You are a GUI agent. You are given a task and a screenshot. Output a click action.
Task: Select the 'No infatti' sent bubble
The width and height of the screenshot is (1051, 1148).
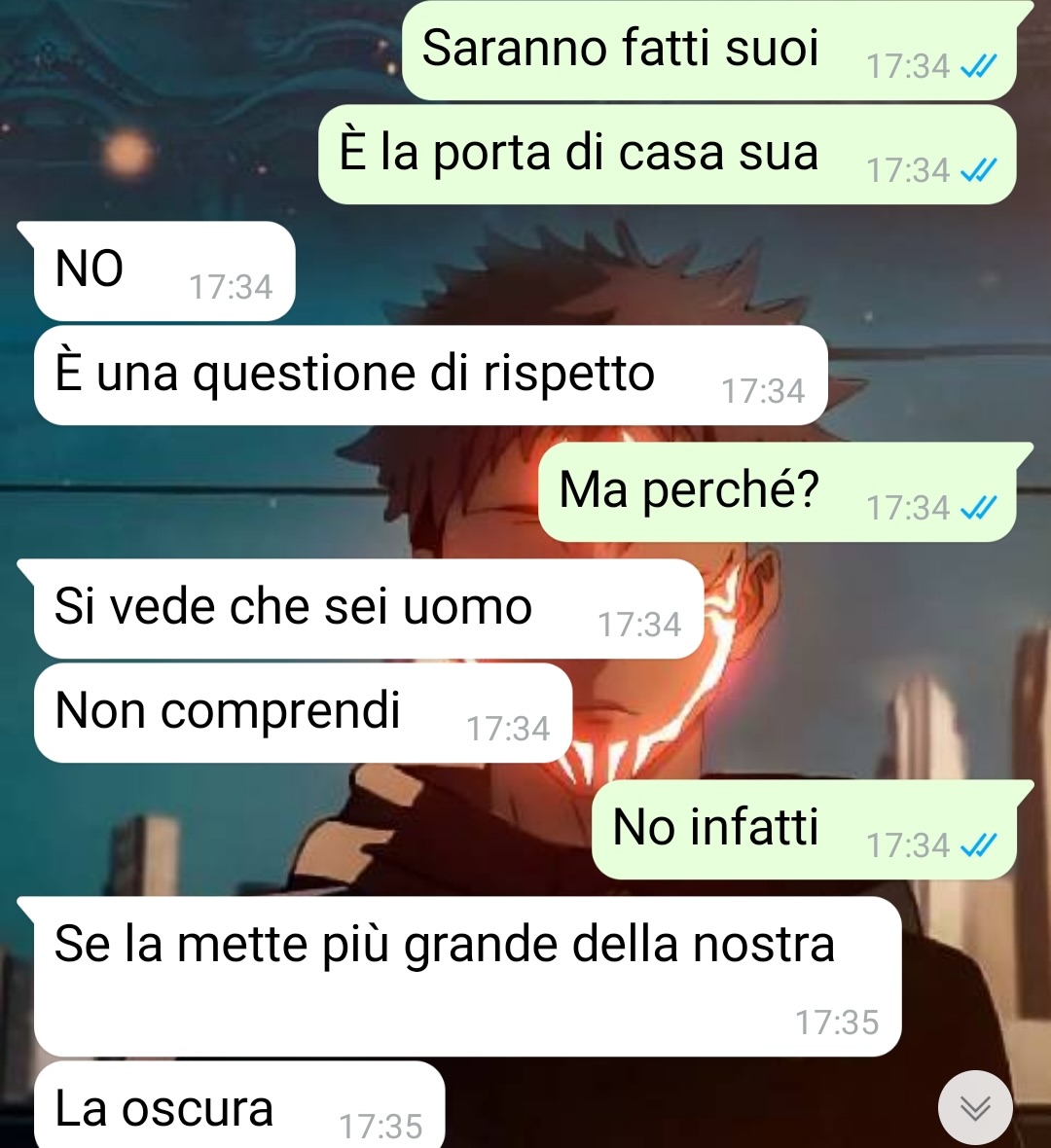pos(804,830)
